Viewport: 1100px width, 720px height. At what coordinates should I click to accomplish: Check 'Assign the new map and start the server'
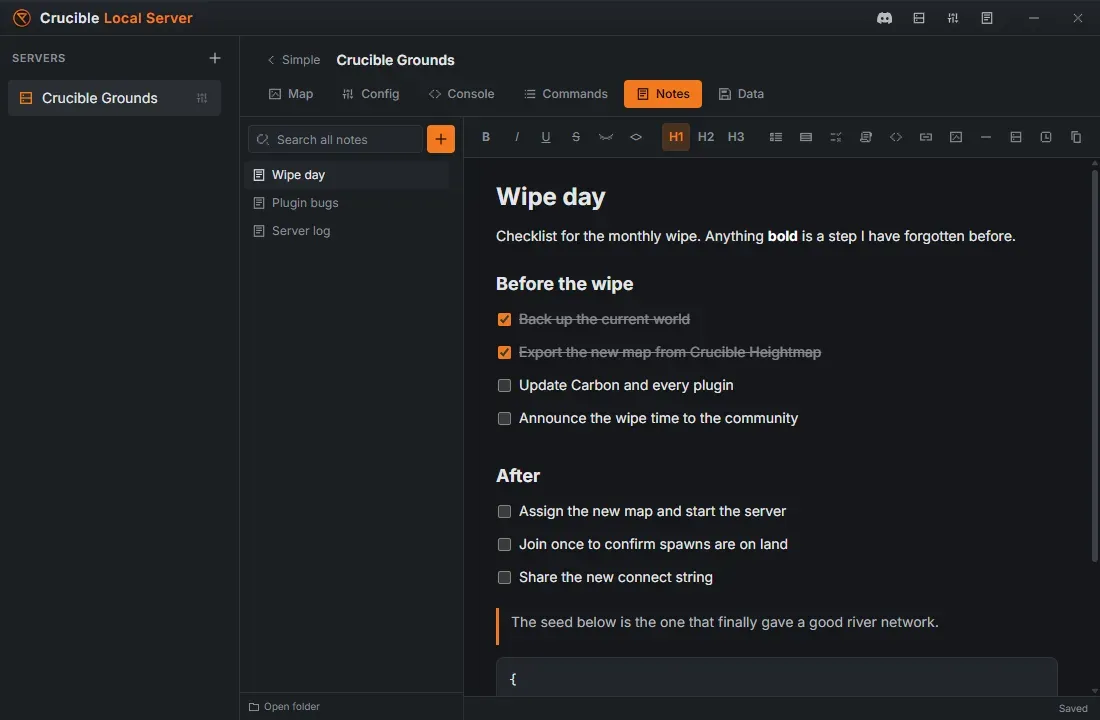(504, 512)
